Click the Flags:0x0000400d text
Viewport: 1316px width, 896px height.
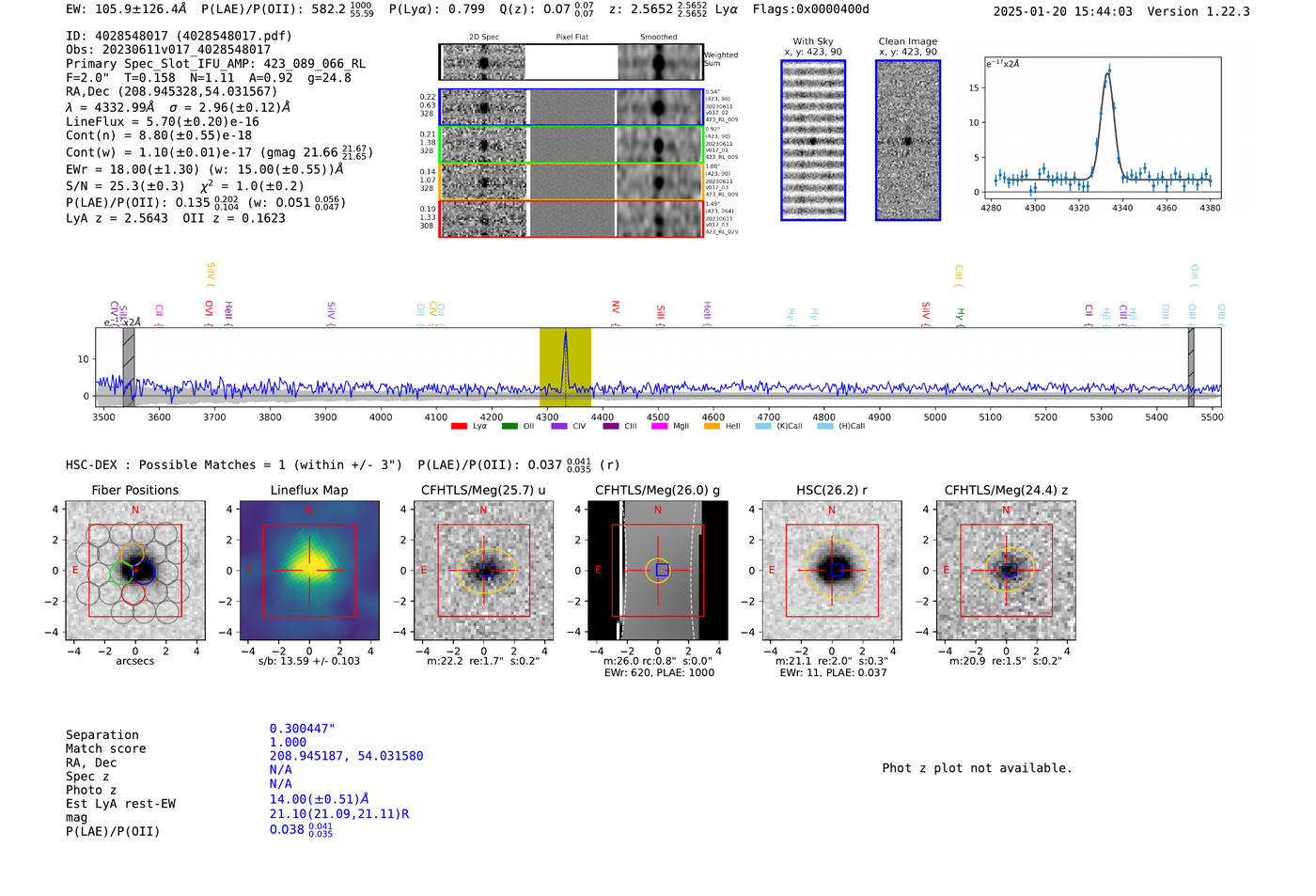point(810,9)
